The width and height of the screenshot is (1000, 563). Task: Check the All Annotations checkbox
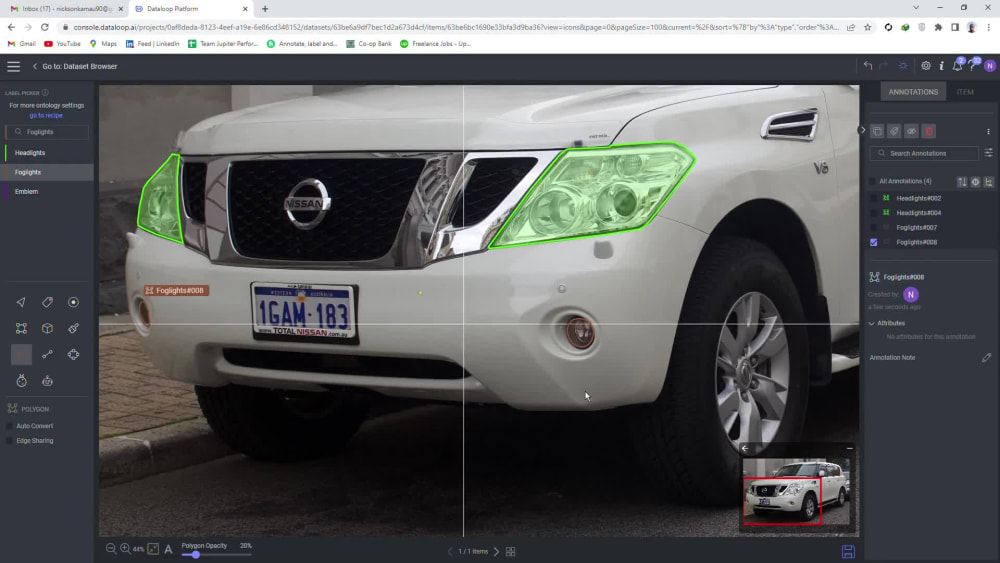[x=872, y=181]
